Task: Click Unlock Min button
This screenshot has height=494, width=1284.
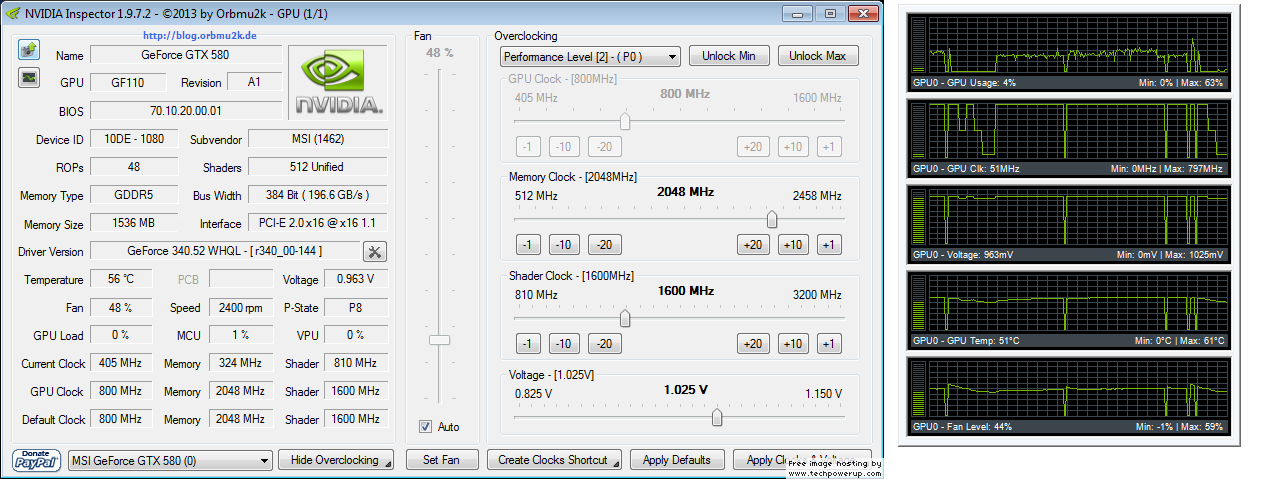Action: 729,56
